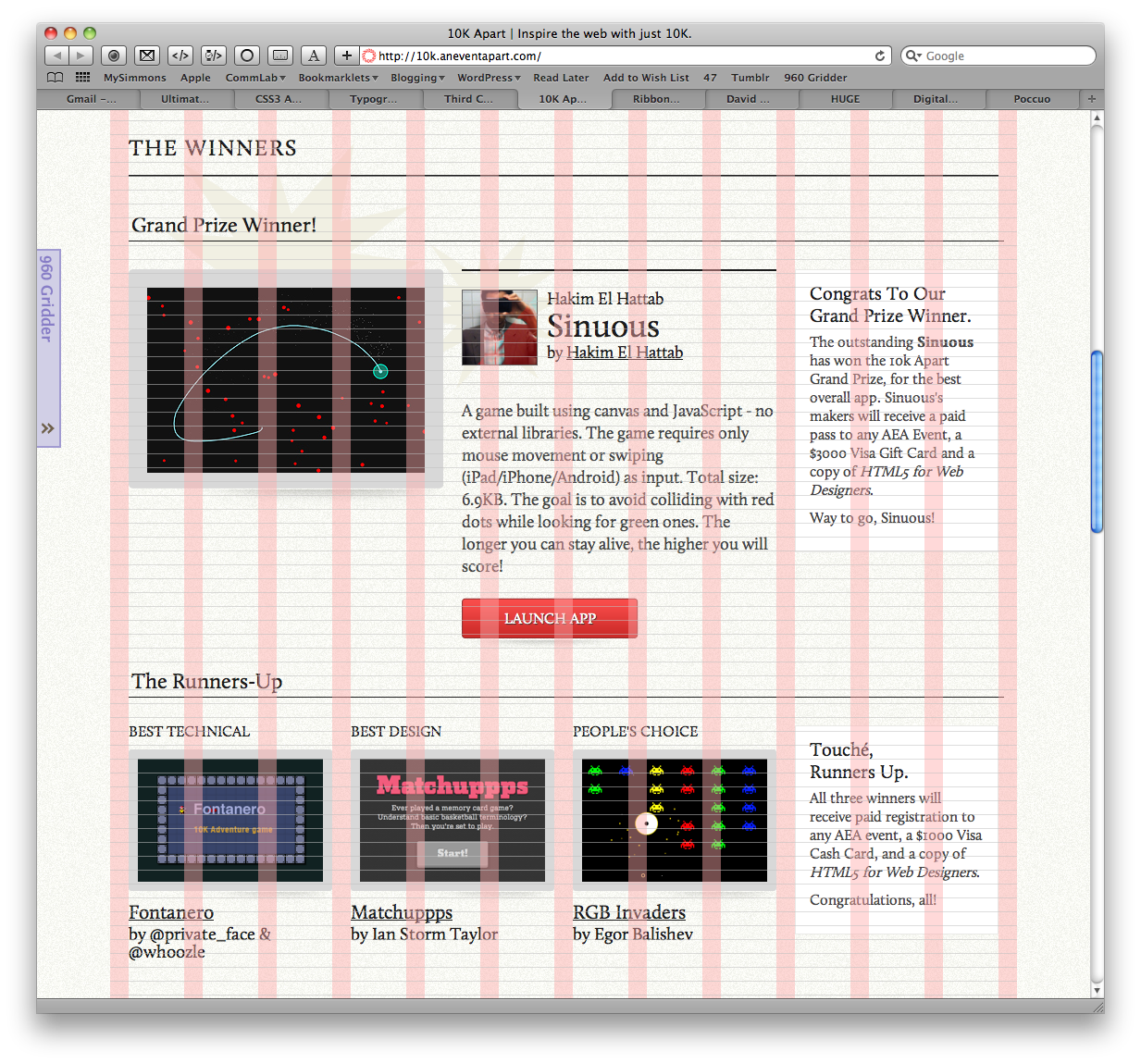1141x1064 pixels.
Task: Click the Forward navigation arrow
Action: (x=81, y=56)
